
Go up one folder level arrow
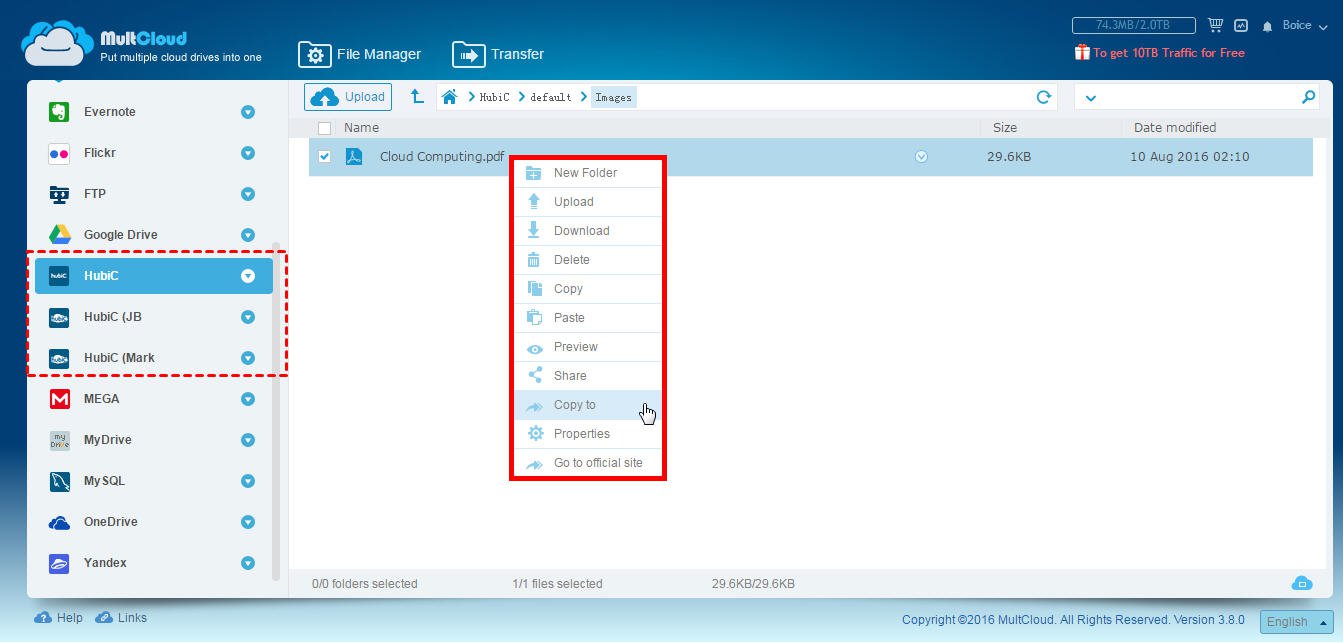point(417,97)
